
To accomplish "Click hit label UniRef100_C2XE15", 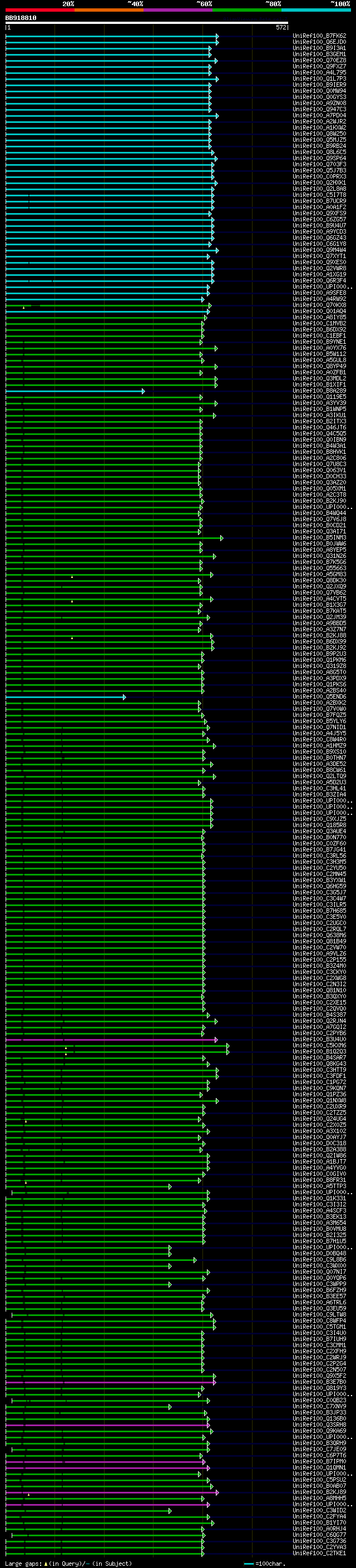I will 319,1002.
